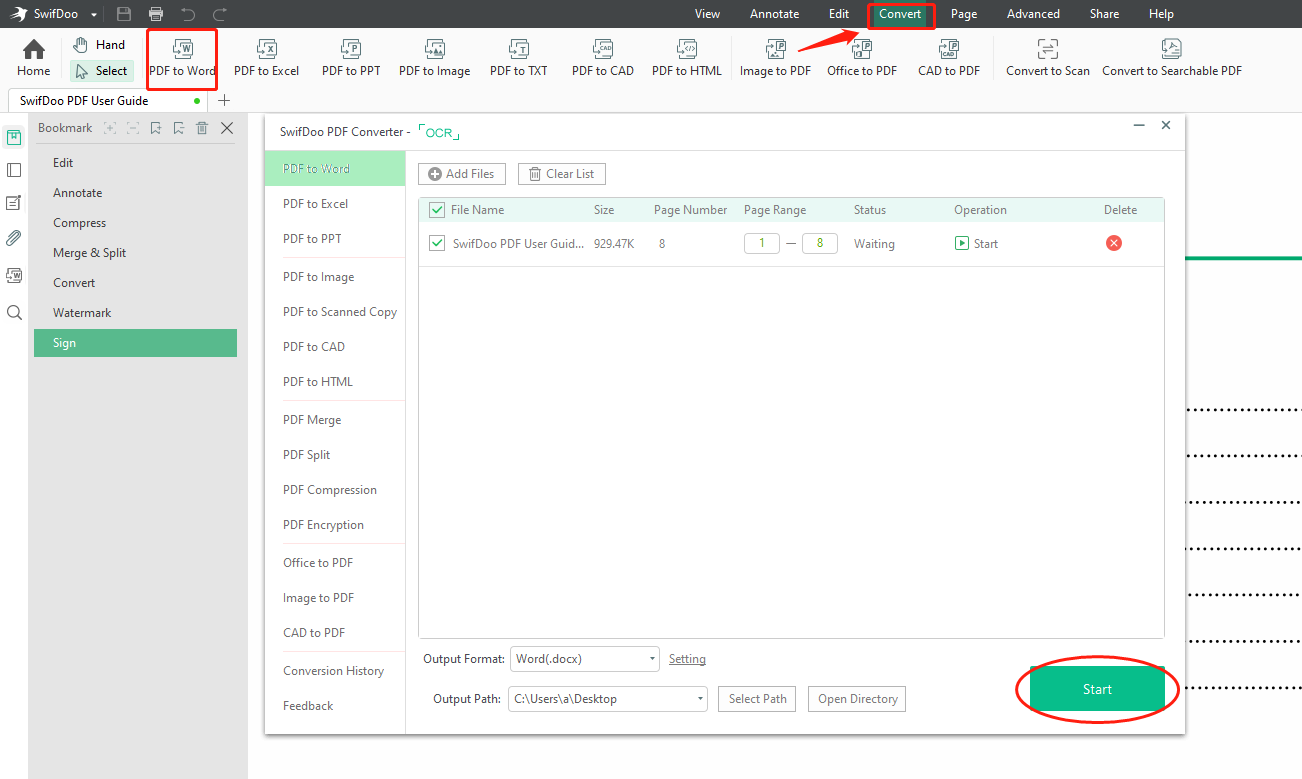The width and height of the screenshot is (1302, 779).
Task: Close the Bookmark panel
Action: [227, 128]
